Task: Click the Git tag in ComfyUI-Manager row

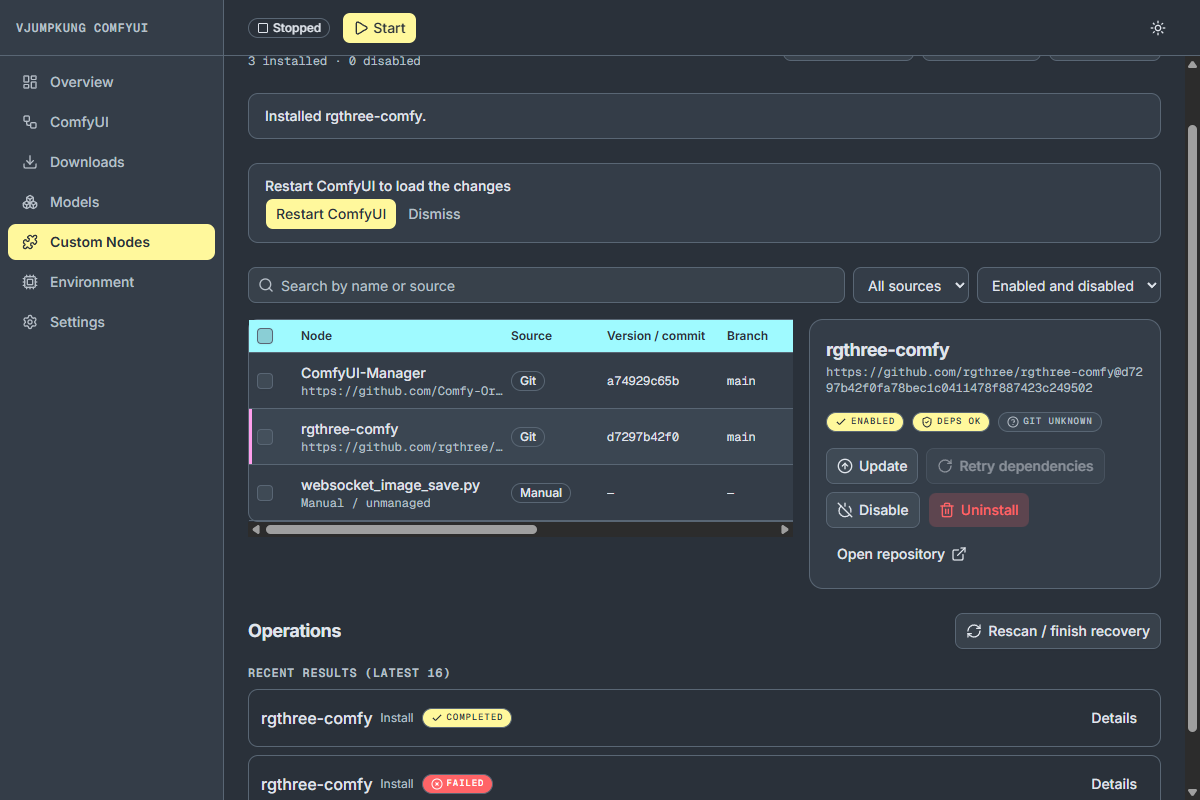Action: point(528,381)
